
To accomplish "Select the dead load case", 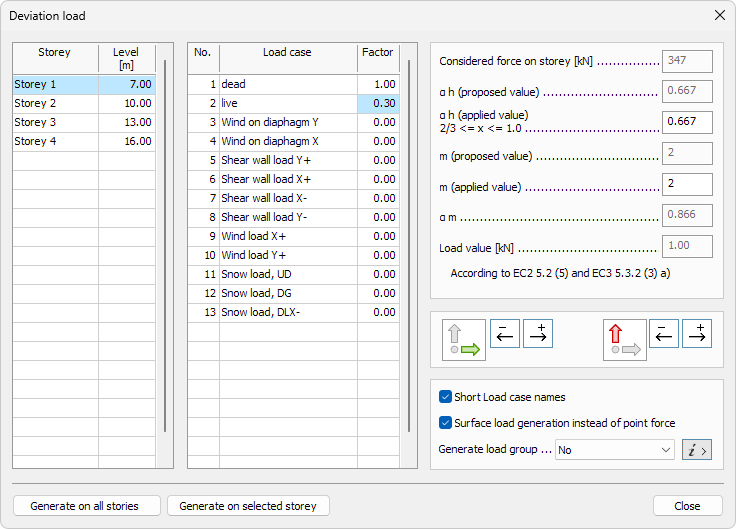I will coord(294,84).
